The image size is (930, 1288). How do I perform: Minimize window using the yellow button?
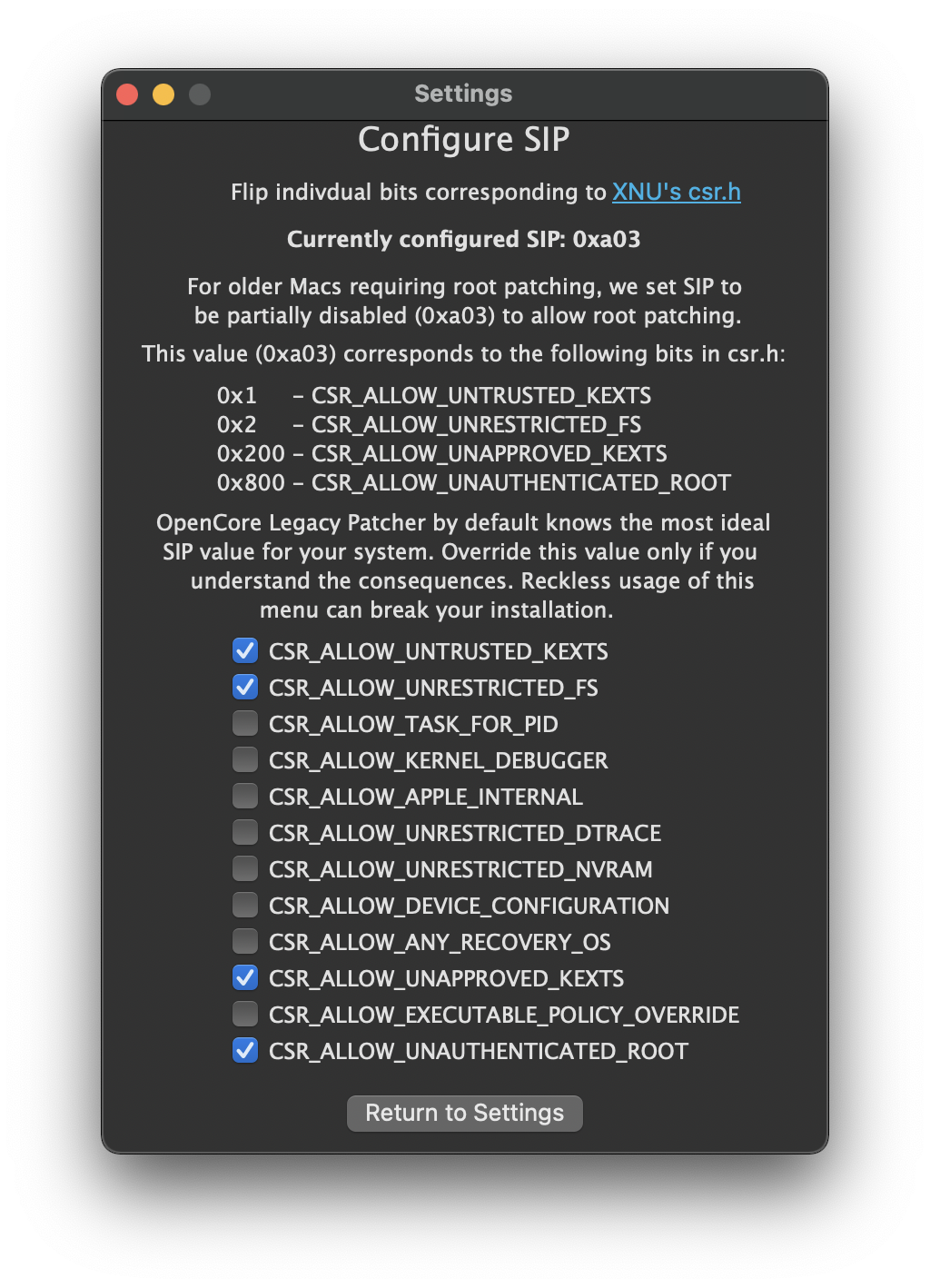click(x=163, y=94)
